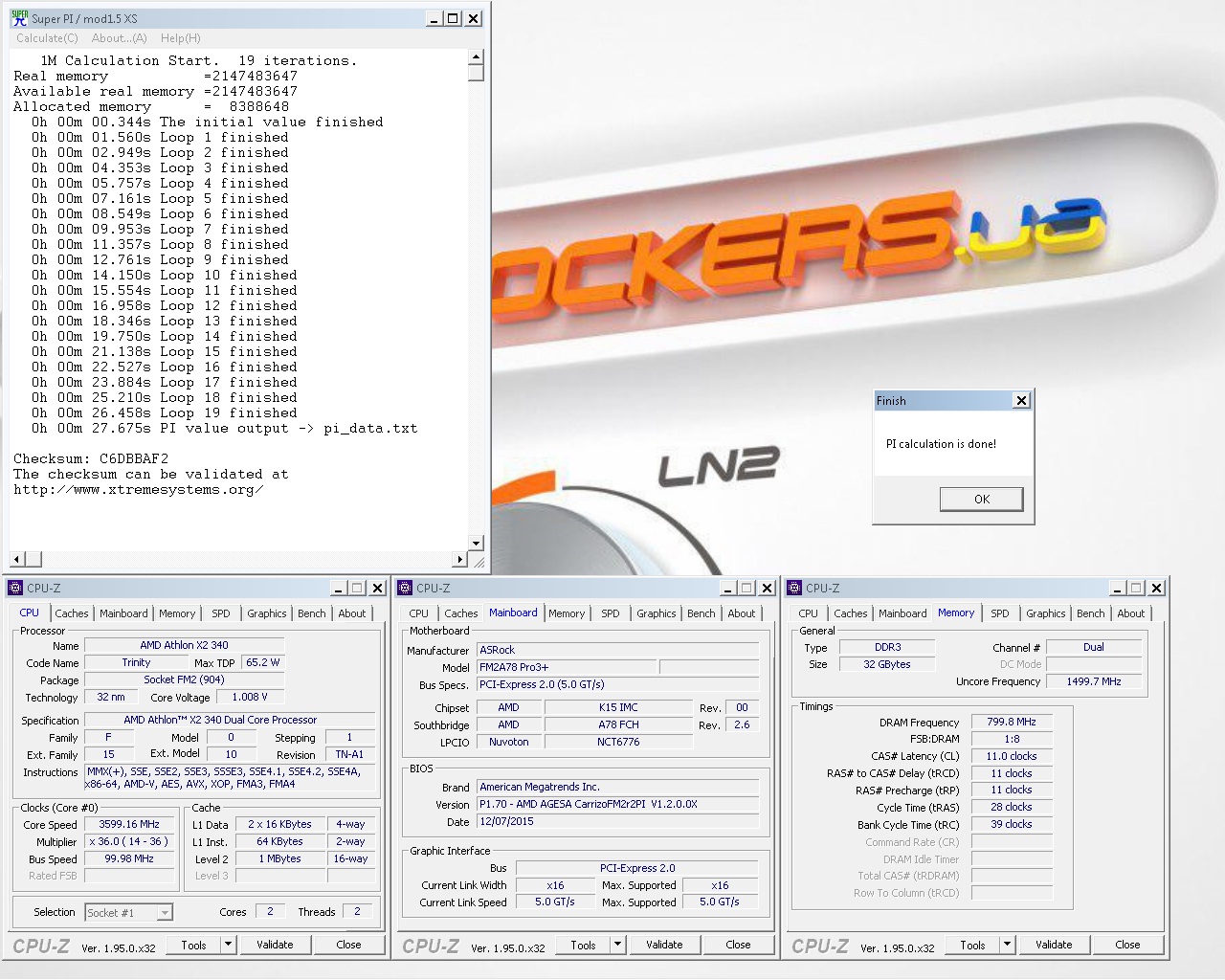
Task: Switch to About tab in left CPU-Z window
Action: click(352, 613)
